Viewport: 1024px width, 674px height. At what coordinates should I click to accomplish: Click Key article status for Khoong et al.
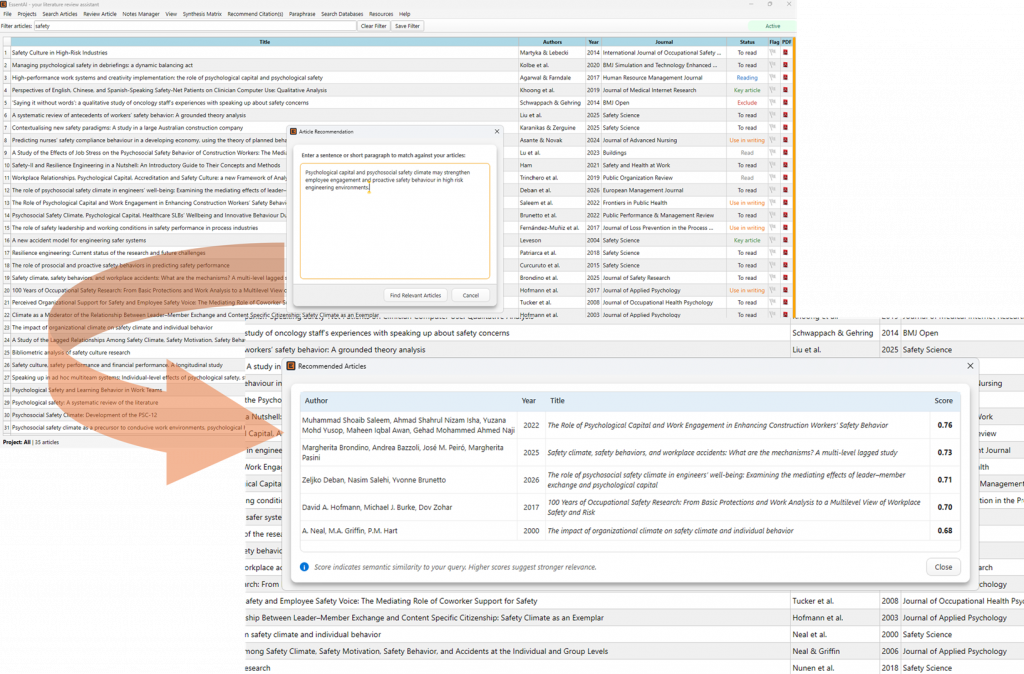pyautogui.click(x=747, y=90)
